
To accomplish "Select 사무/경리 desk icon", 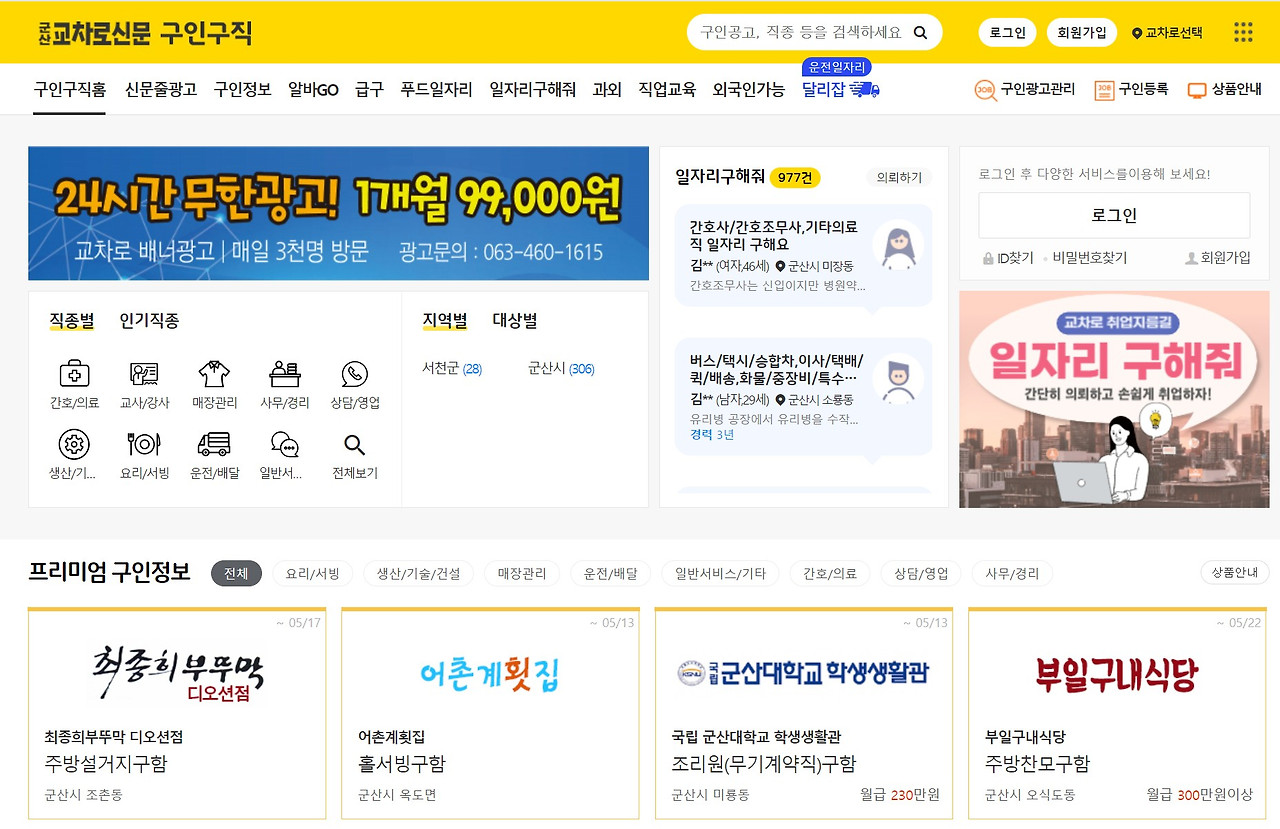I will (285, 374).
